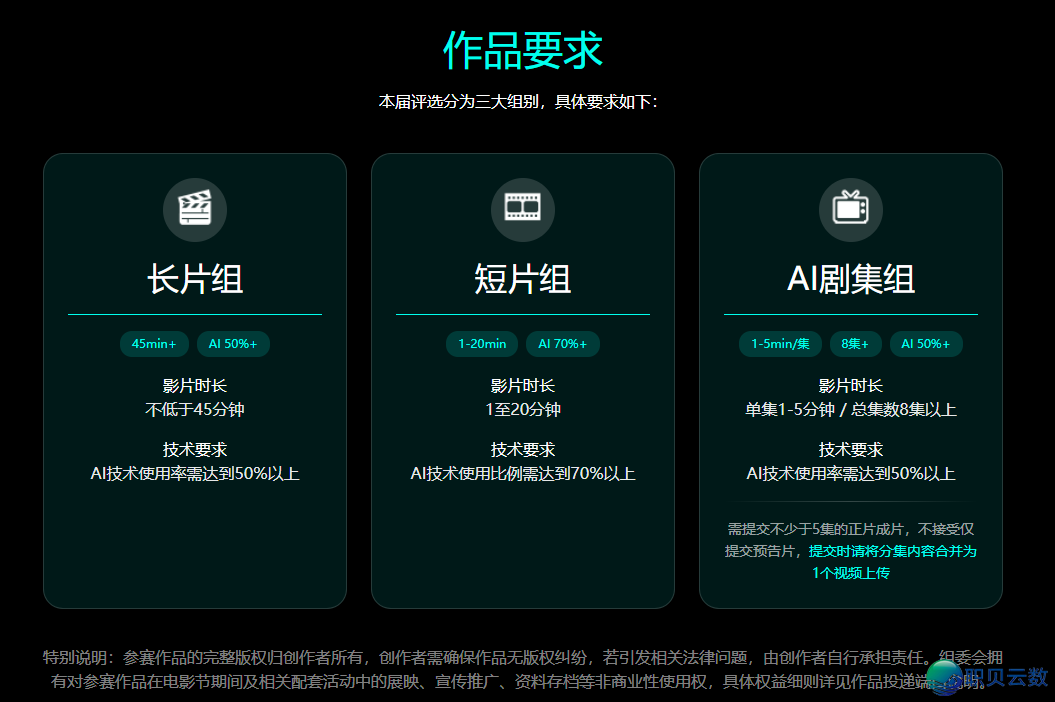Click the 8集+ badge under AI剧集组
Screen dimensions: 1055x702
tap(856, 344)
